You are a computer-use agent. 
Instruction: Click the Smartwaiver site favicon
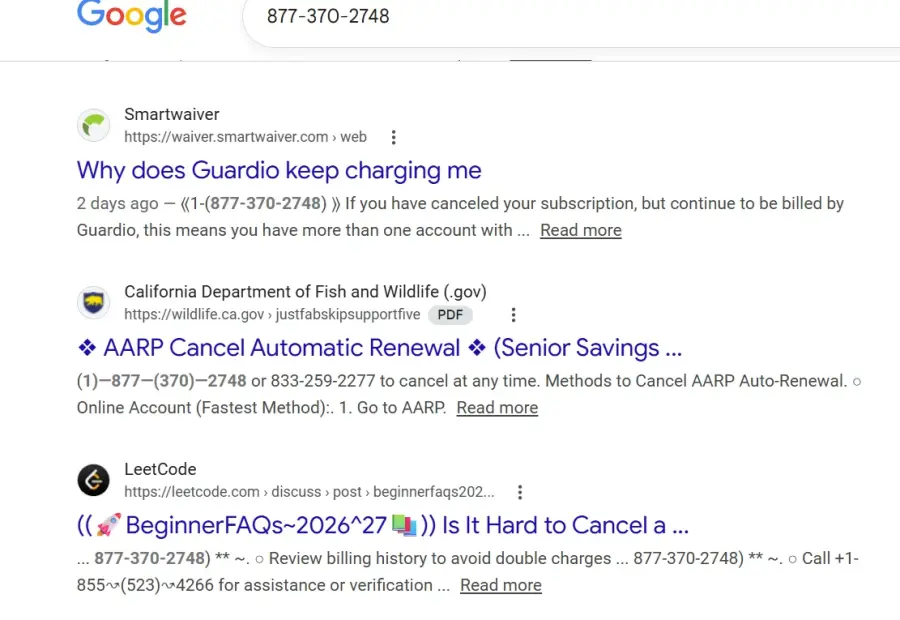coord(94,125)
